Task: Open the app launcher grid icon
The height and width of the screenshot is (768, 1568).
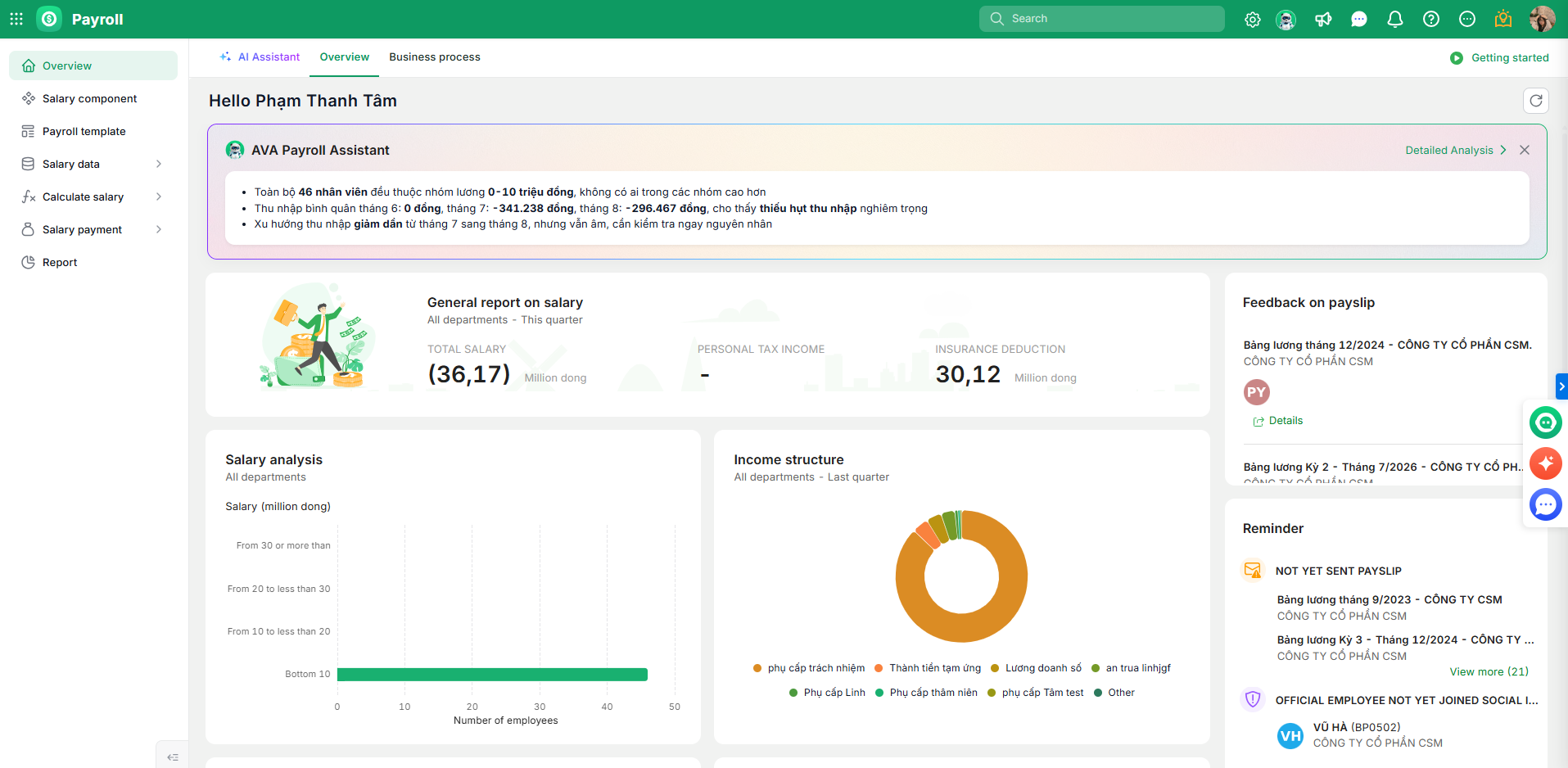Action: [x=16, y=19]
